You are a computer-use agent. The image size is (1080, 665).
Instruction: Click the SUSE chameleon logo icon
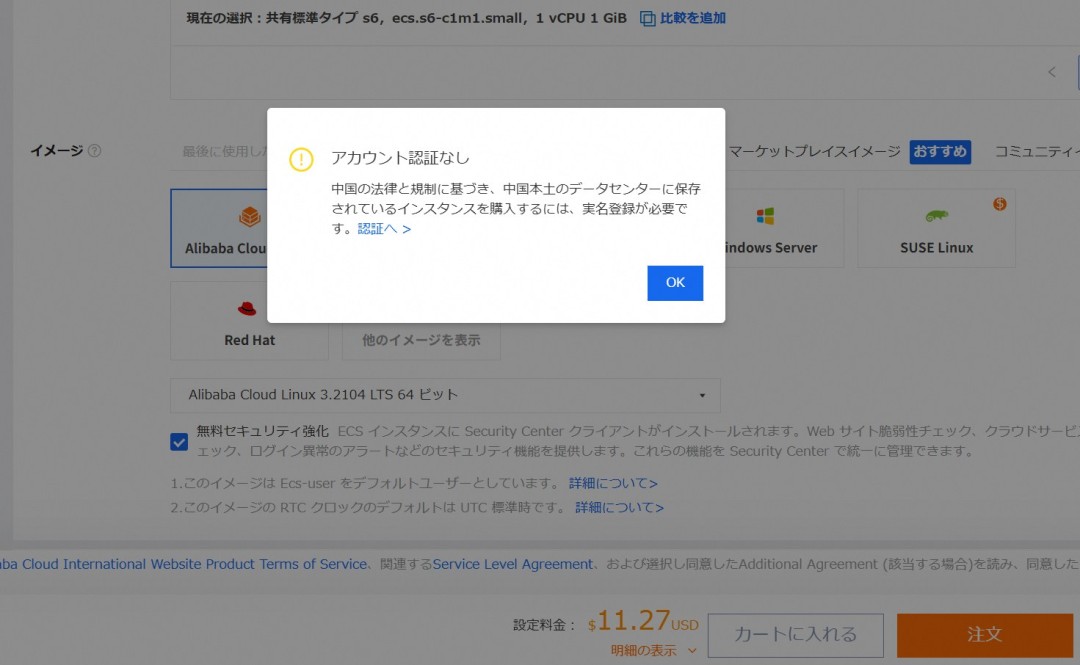pos(937,216)
